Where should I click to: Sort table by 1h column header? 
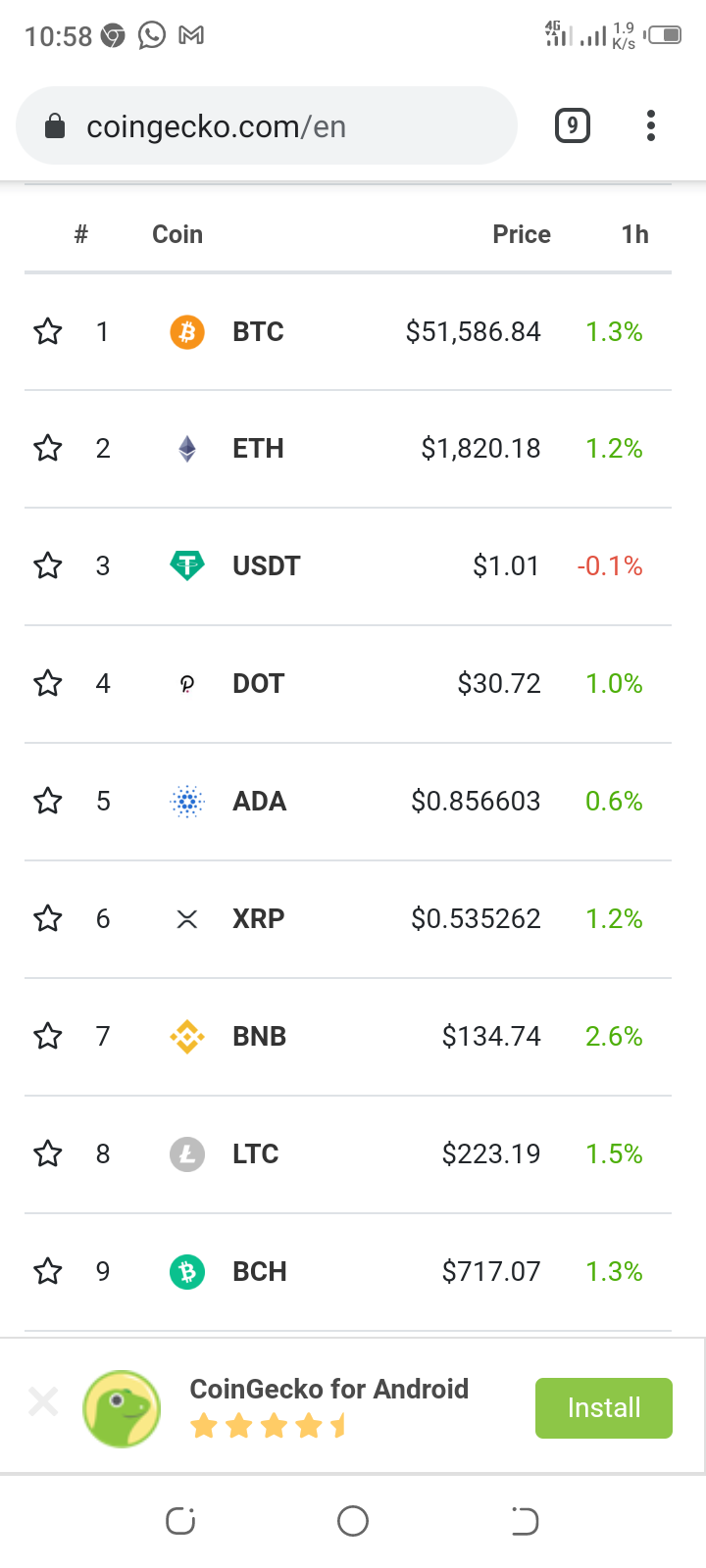point(635,234)
